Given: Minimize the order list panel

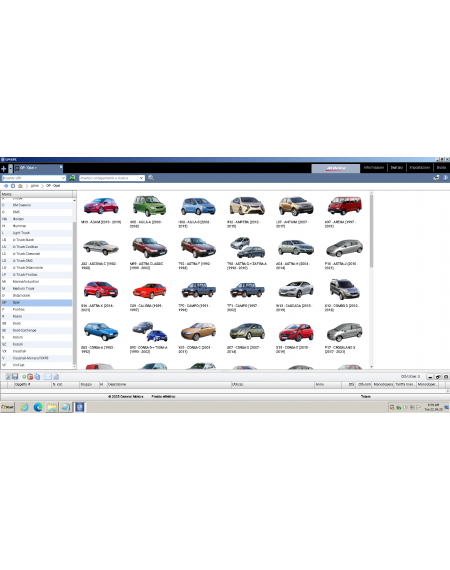Looking at the screenshot, I should coord(430,377).
